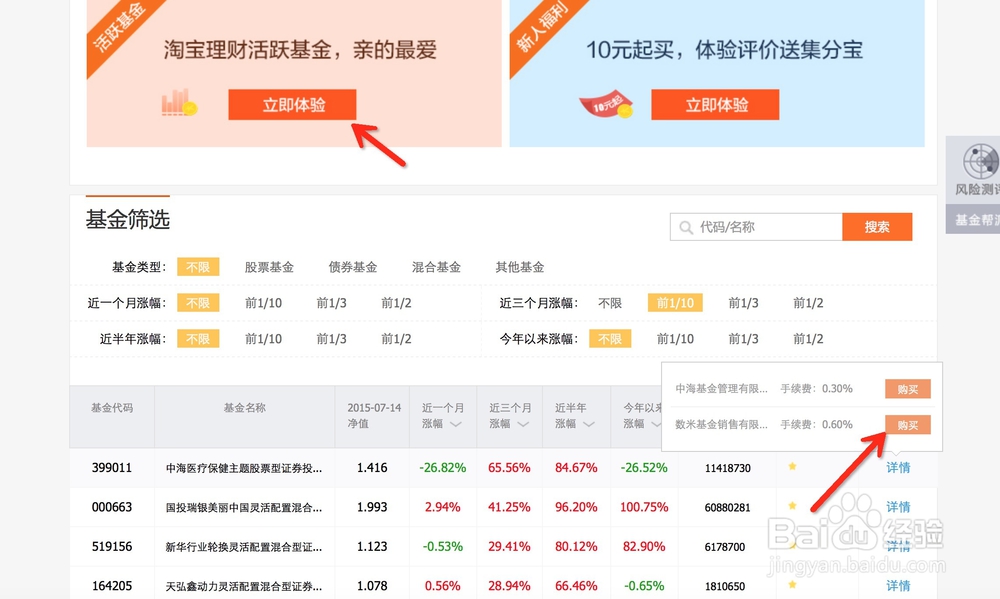The width and height of the screenshot is (1000, 599).
Task: Sort by 近一个月涨幅 column arrow
Action: pyautogui.click(x=455, y=424)
